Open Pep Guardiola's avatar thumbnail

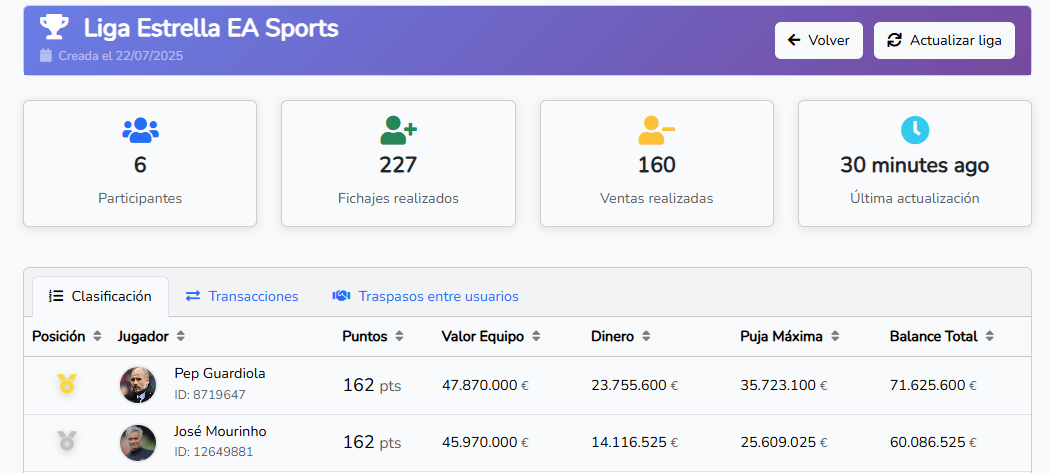pyautogui.click(x=138, y=384)
